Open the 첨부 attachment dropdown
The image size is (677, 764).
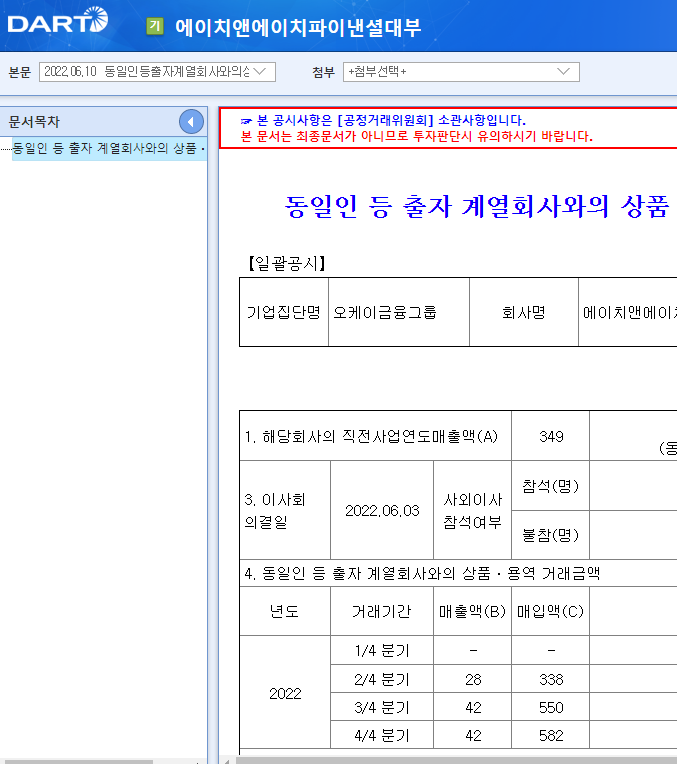(x=461, y=72)
